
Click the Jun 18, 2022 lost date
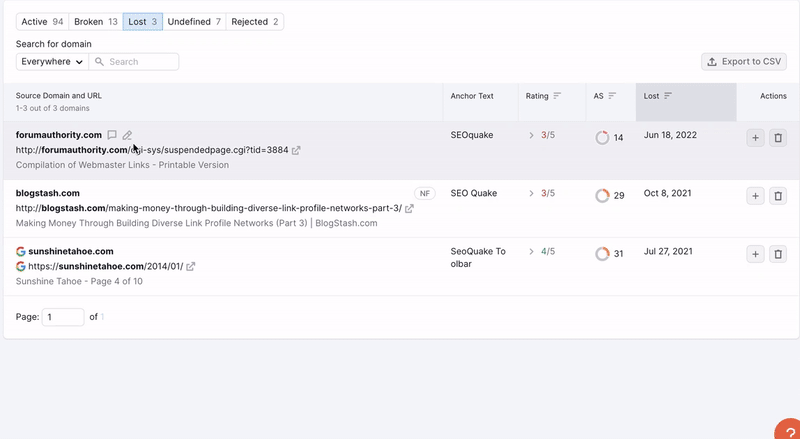point(670,135)
